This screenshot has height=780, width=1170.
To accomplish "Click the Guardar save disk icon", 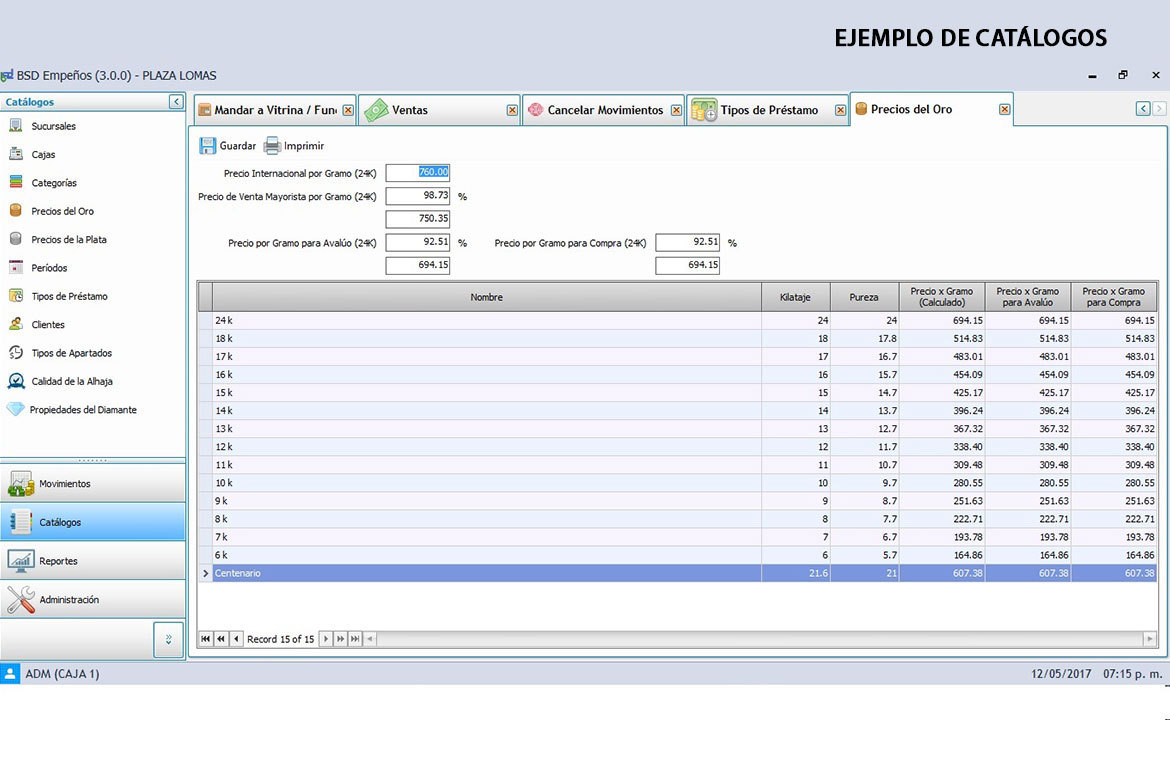I will 207,146.
